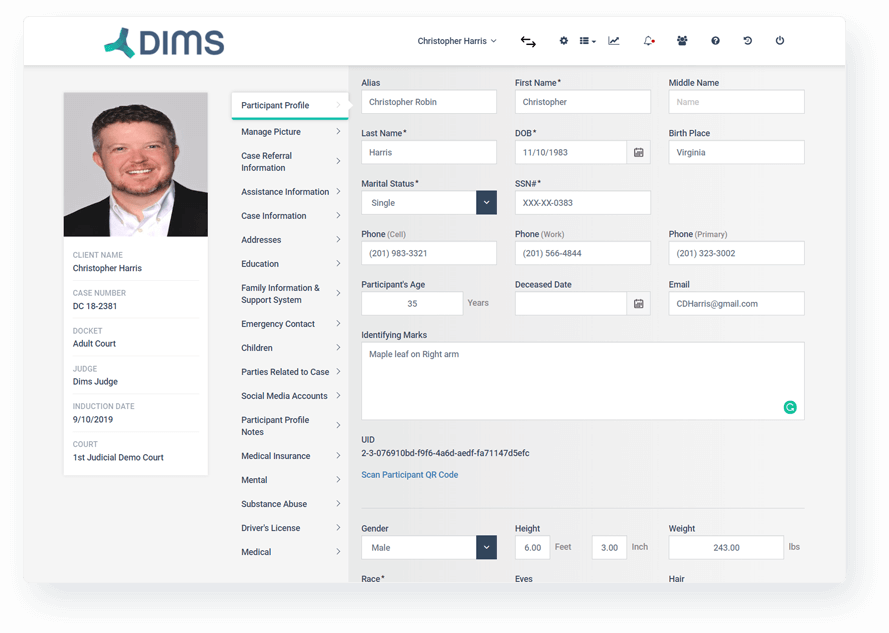Screen dimensions: 889x633
Task: Click the DIMS logo
Action: [164, 43]
